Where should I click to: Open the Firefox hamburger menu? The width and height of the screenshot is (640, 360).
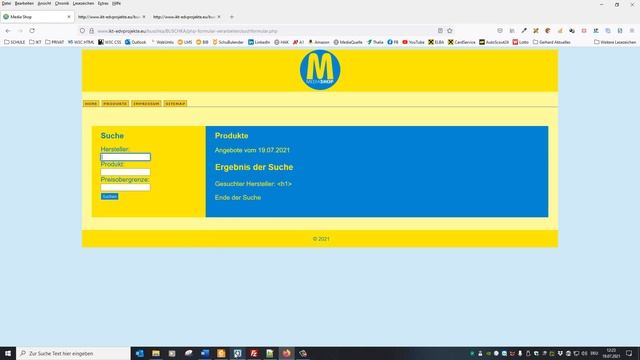click(632, 31)
